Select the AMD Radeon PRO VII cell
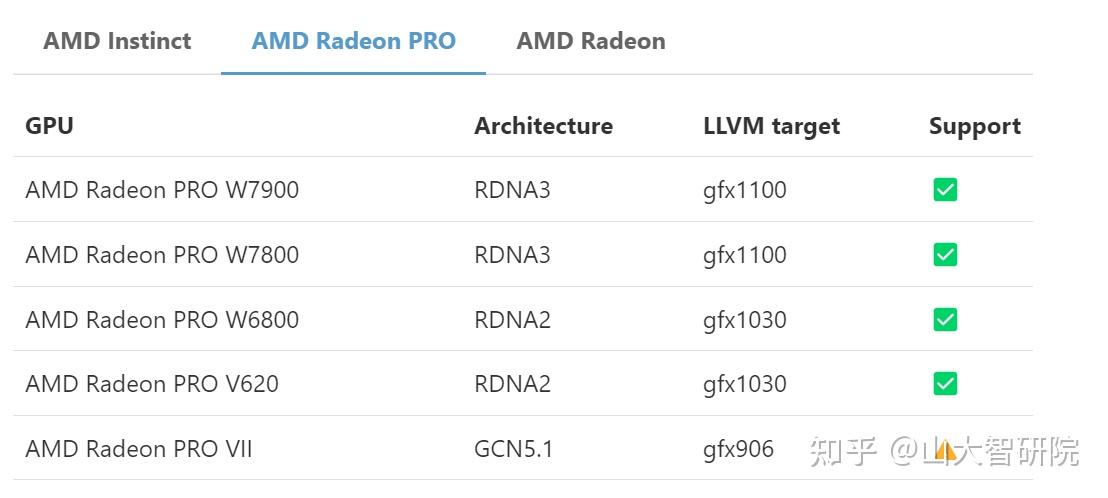1108x498 pixels. click(x=139, y=449)
